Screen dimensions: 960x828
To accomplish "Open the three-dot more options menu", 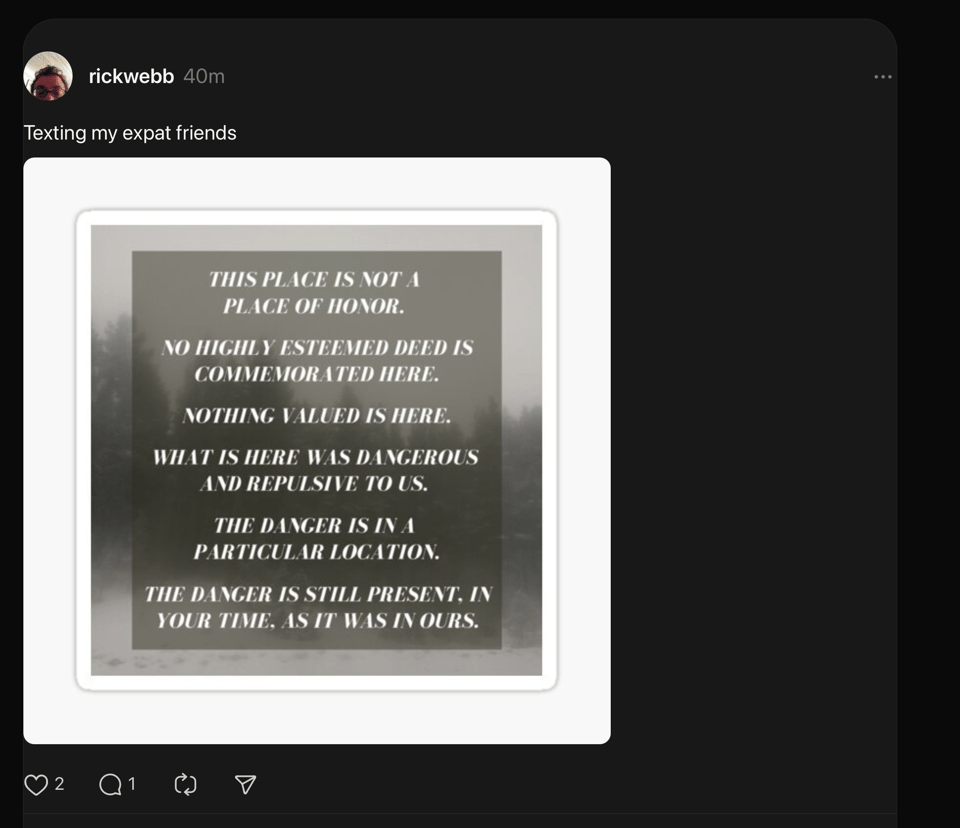I will (882, 77).
